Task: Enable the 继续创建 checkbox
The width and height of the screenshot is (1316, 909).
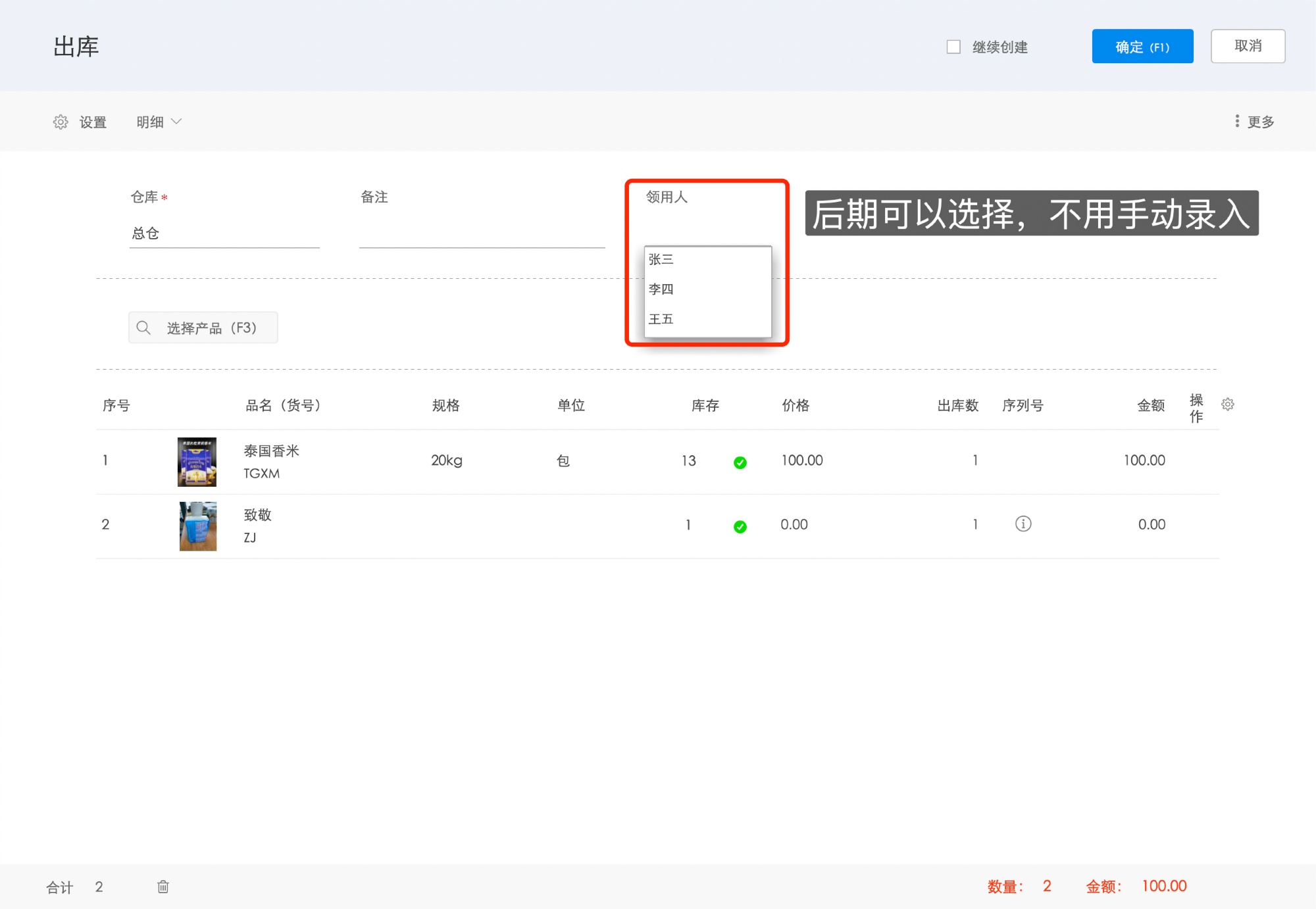Action: (953, 47)
